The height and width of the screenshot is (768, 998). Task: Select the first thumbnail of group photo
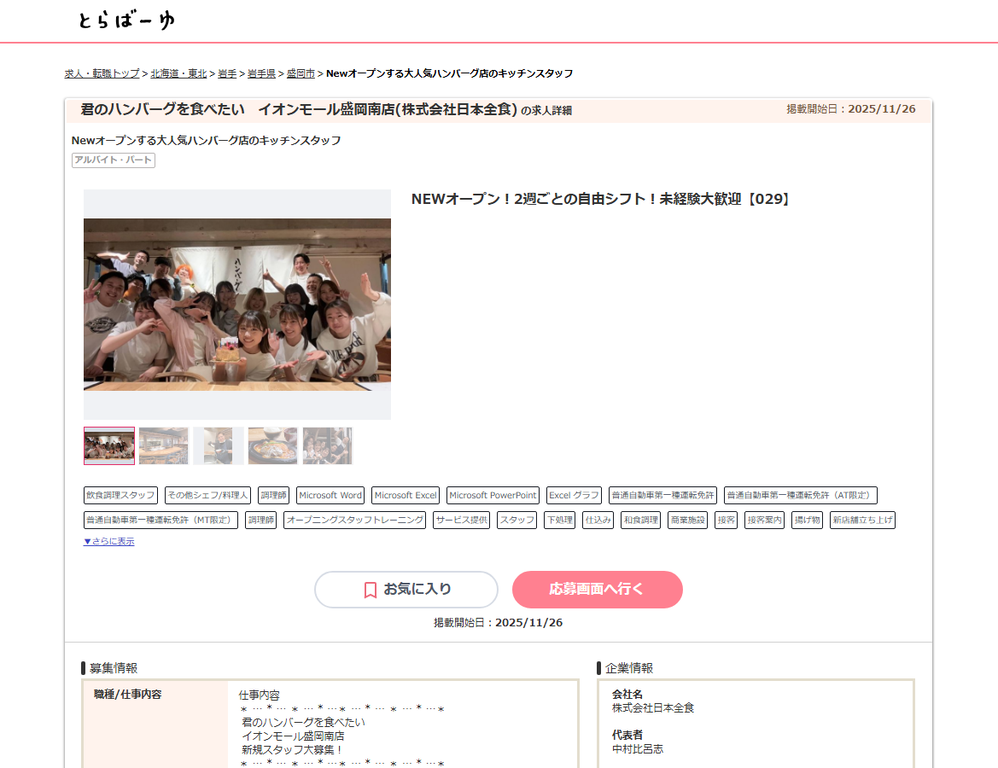click(x=109, y=445)
